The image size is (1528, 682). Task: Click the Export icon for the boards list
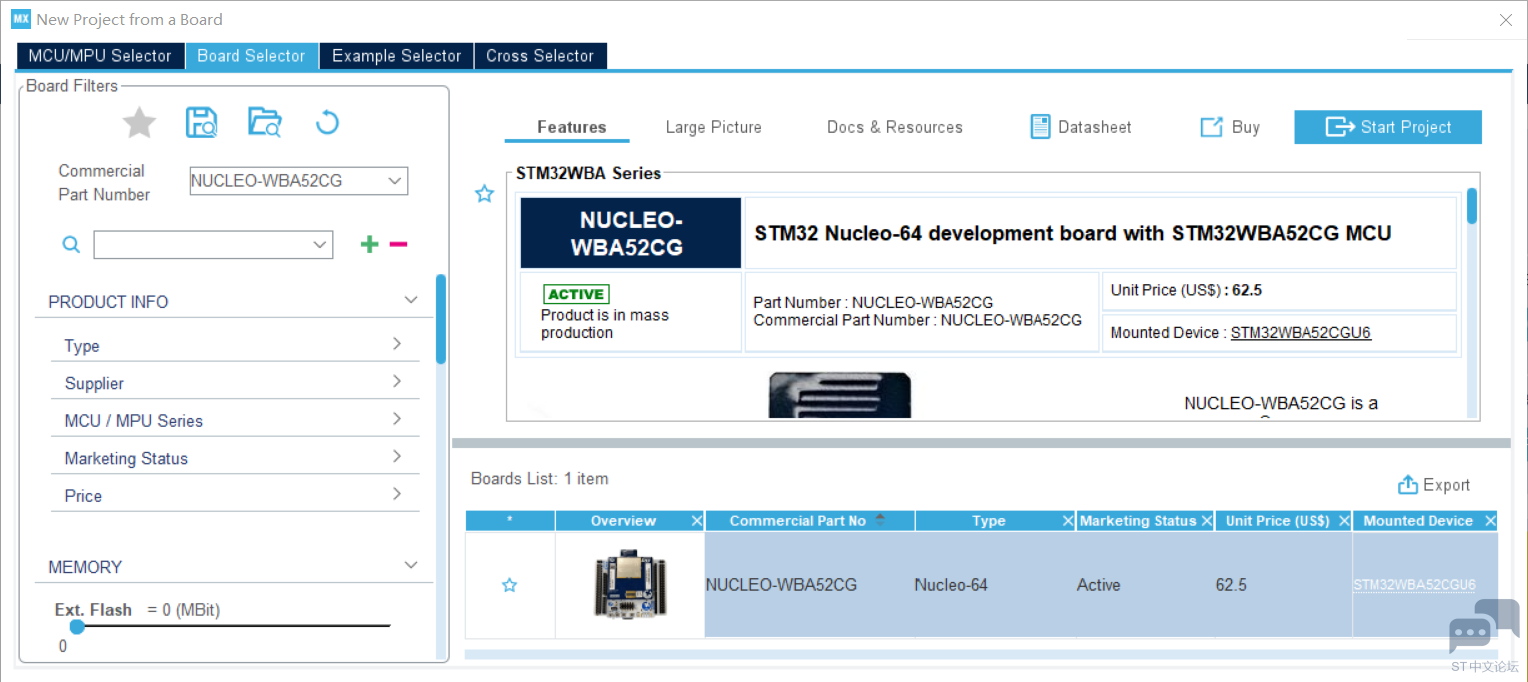pyautogui.click(x=1408, y=485)
